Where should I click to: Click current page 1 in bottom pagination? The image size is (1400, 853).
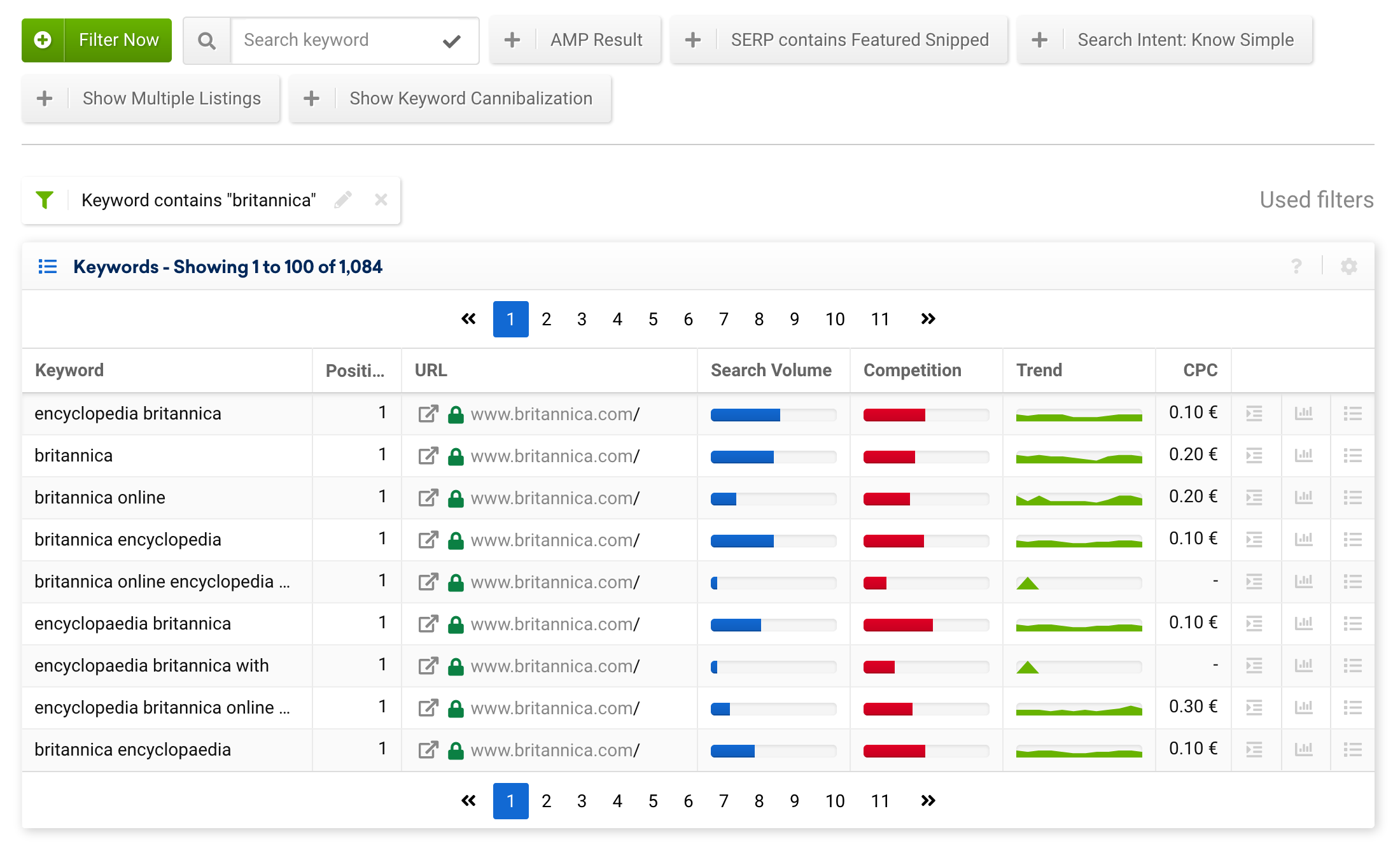[x=510, y=801]
